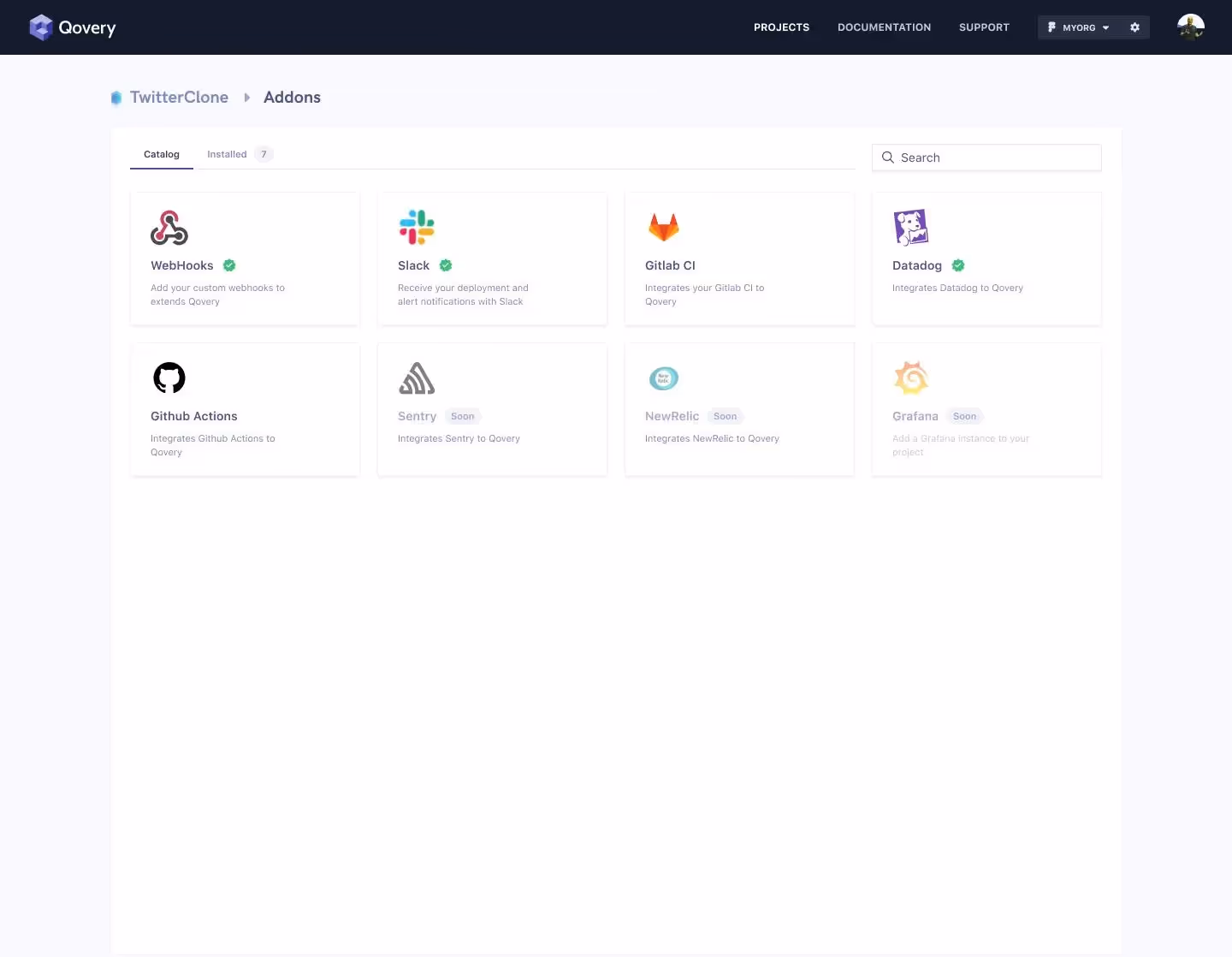Click the Addons breadcrumb title
The width and height of the screenshot is (1232, 957).
click(292, 98)
